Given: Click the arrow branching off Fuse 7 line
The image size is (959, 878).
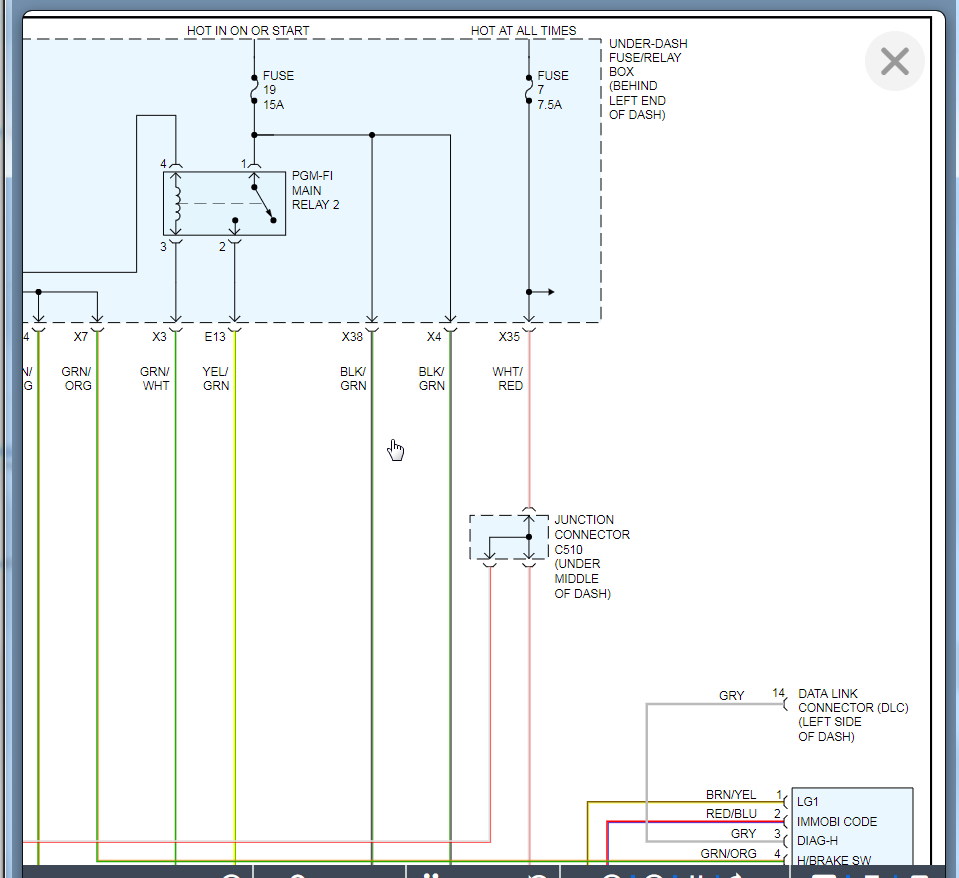Looking at the screenshot, I should point(543,292).
